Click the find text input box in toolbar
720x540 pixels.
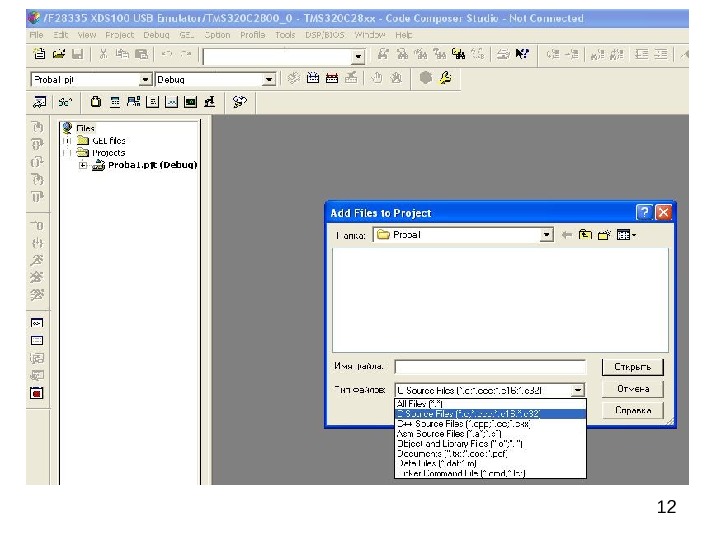(x=278, y=57)
